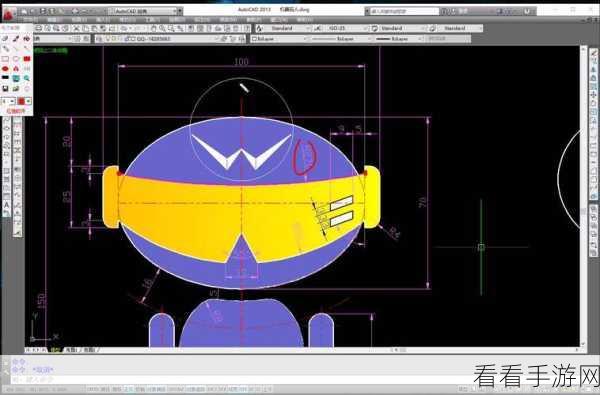This screenshot has height=395, width=600.
Task: Open the 绘图 Draw menu
Action: click(x=177, y=20)
